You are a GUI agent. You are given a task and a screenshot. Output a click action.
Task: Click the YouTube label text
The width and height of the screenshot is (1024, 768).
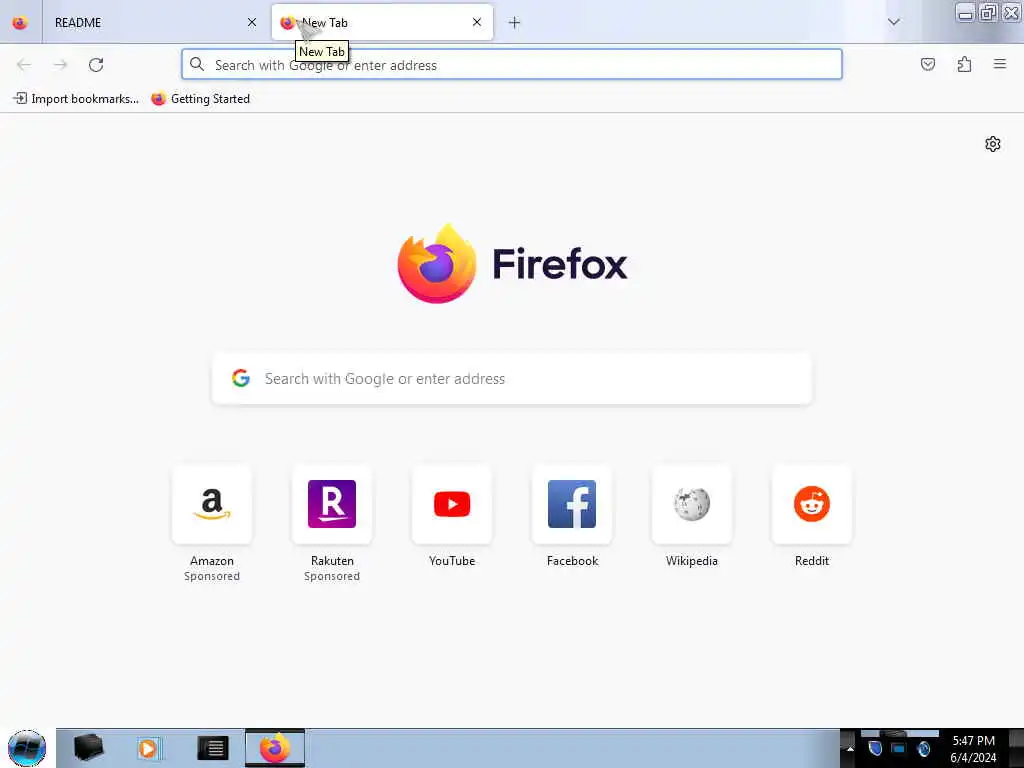(452, 561)
